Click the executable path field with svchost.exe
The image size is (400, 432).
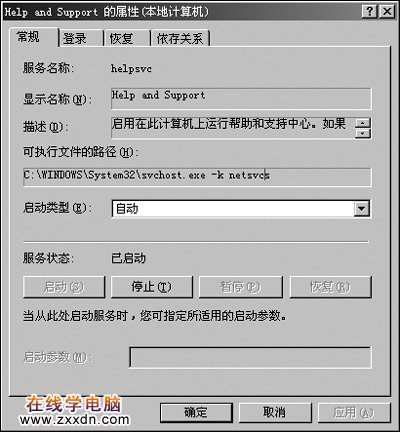(x=197, y=177)
